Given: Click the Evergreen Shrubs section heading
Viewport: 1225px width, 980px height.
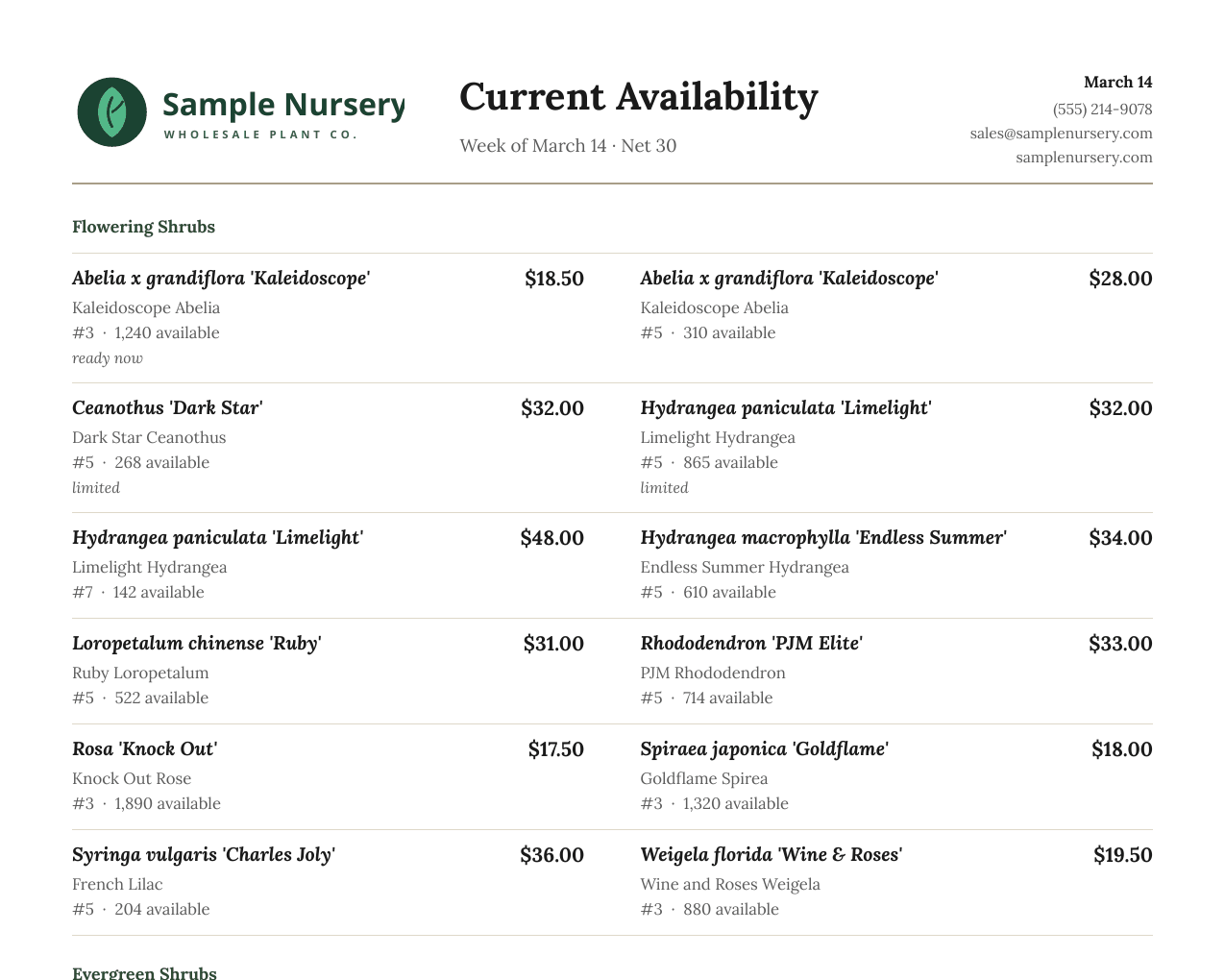Looking at the screenshot, I should point(144,972).
